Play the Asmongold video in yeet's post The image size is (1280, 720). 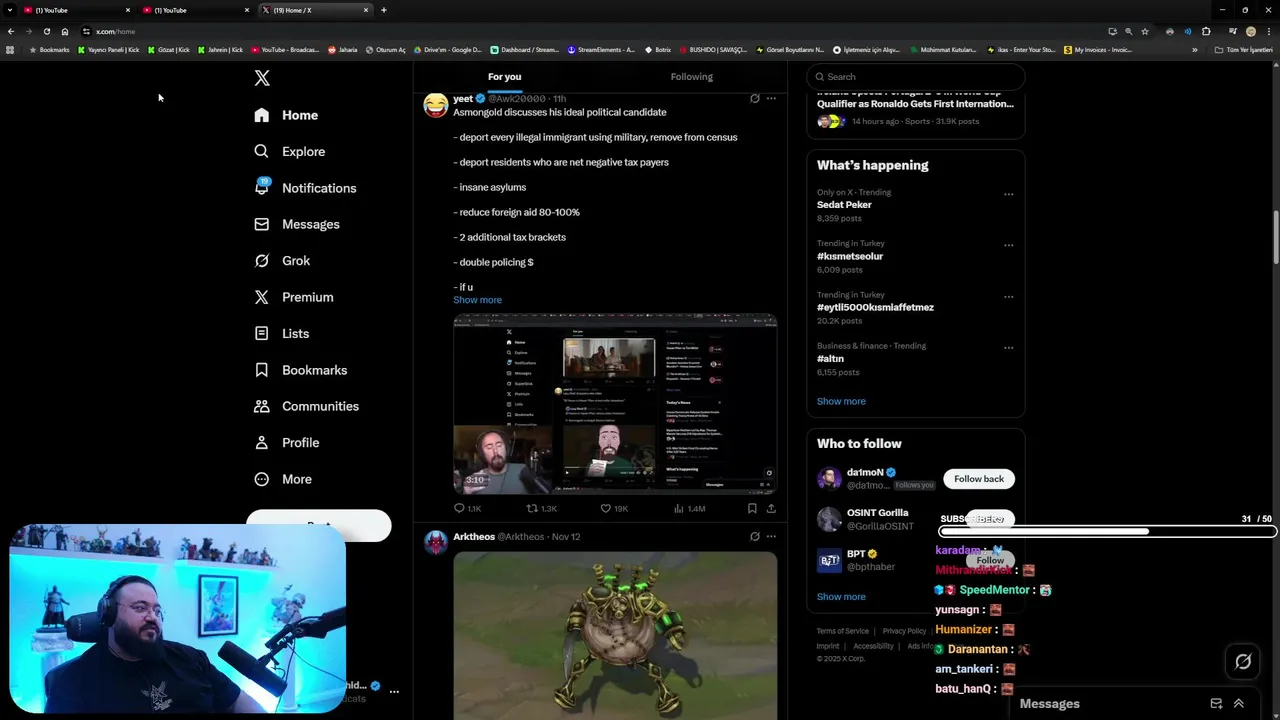coord(615,404)
